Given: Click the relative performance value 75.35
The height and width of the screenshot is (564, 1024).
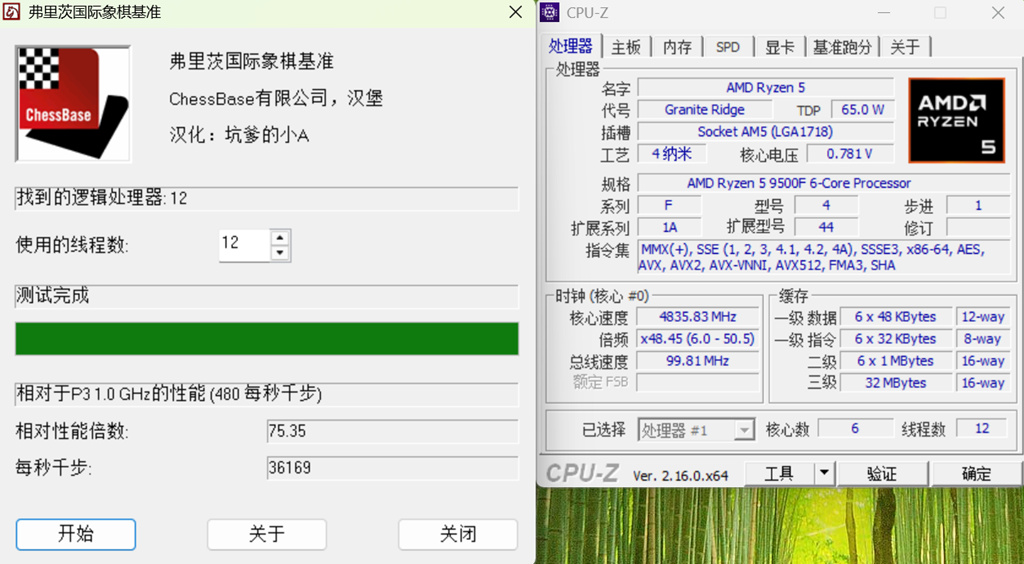Looking at the screenshot, I should click(x=392, y=431).
